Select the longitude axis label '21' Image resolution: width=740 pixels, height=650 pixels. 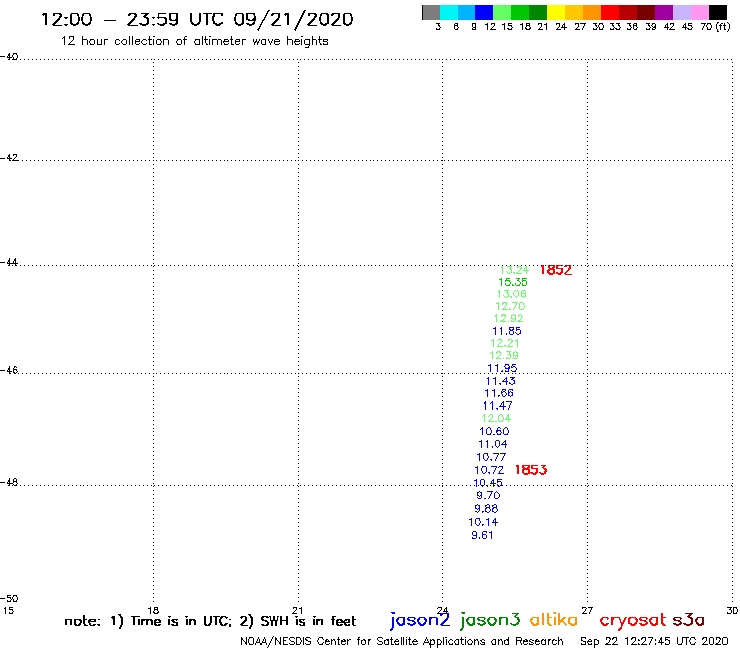[298, 611]
